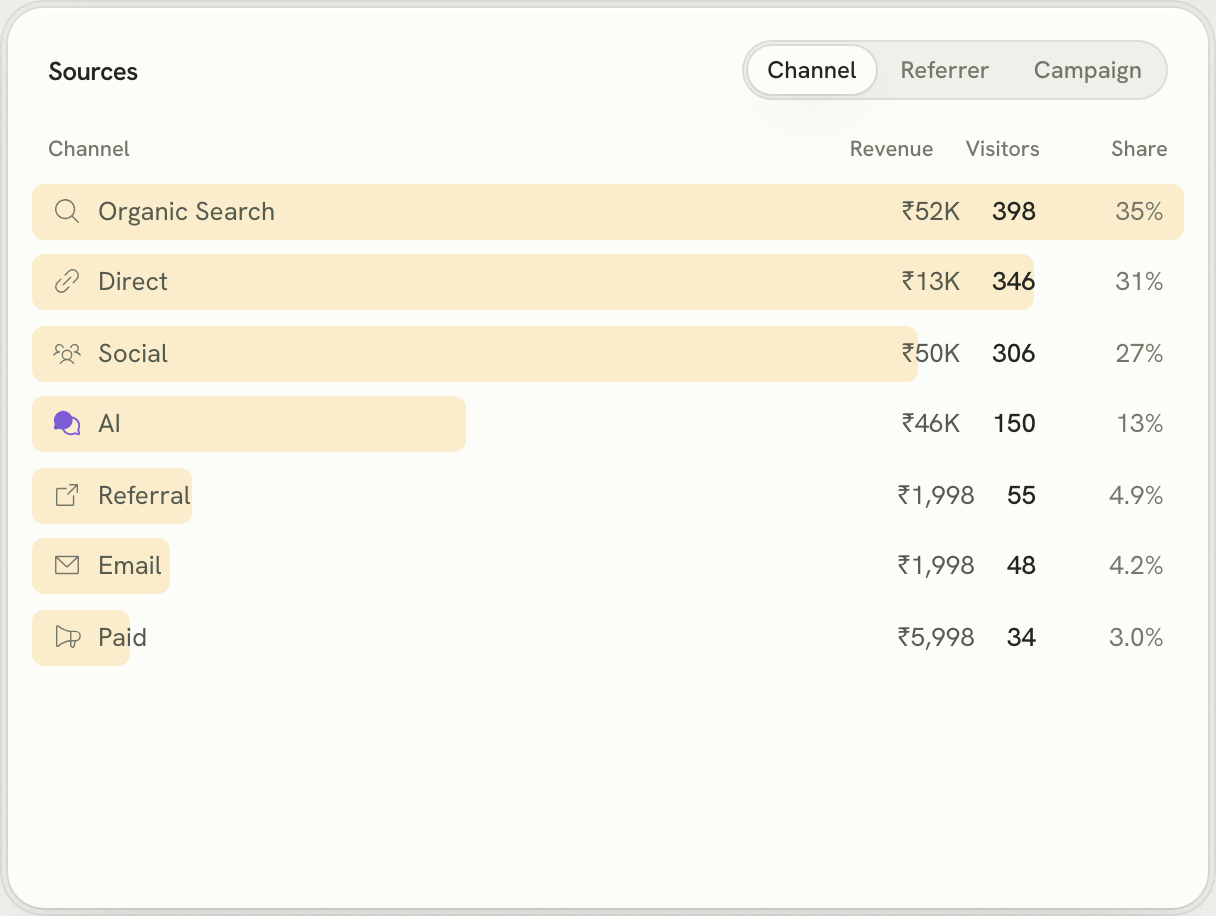Screen dimensions: 1216x916
Task: Click the 150 visitors value
Action: (x=1014, y=424)
